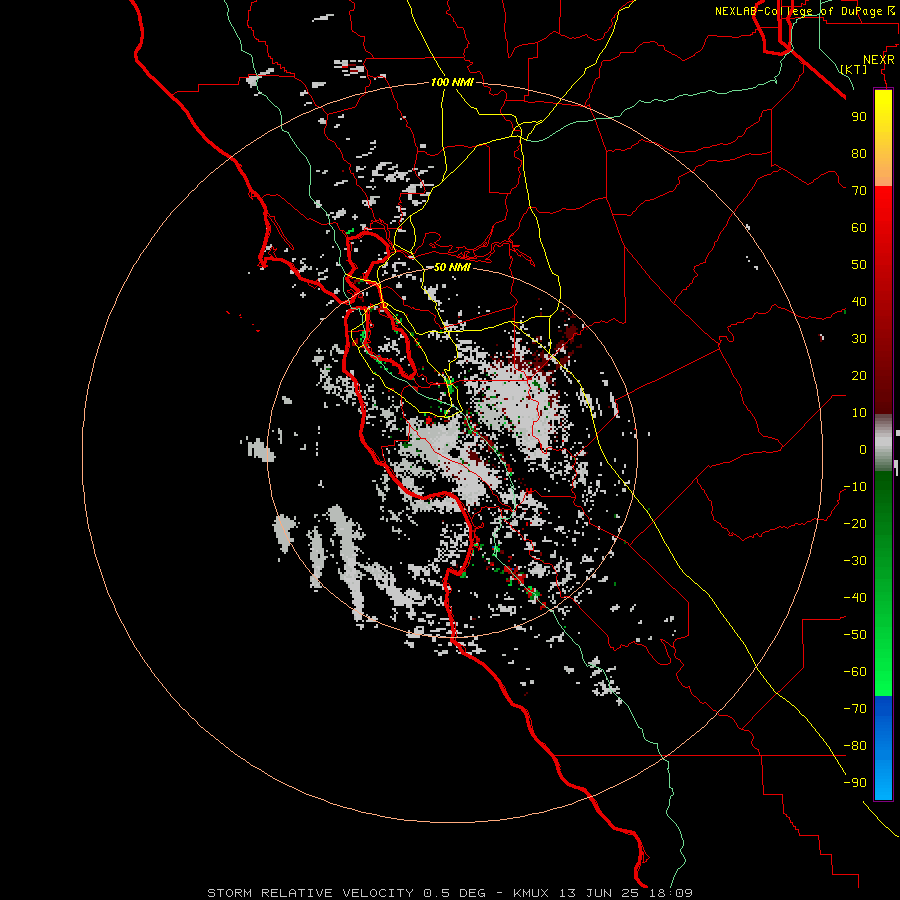Pick the bright green segment of the color bar
Screen dimensions: 900x900
(883, 660)
